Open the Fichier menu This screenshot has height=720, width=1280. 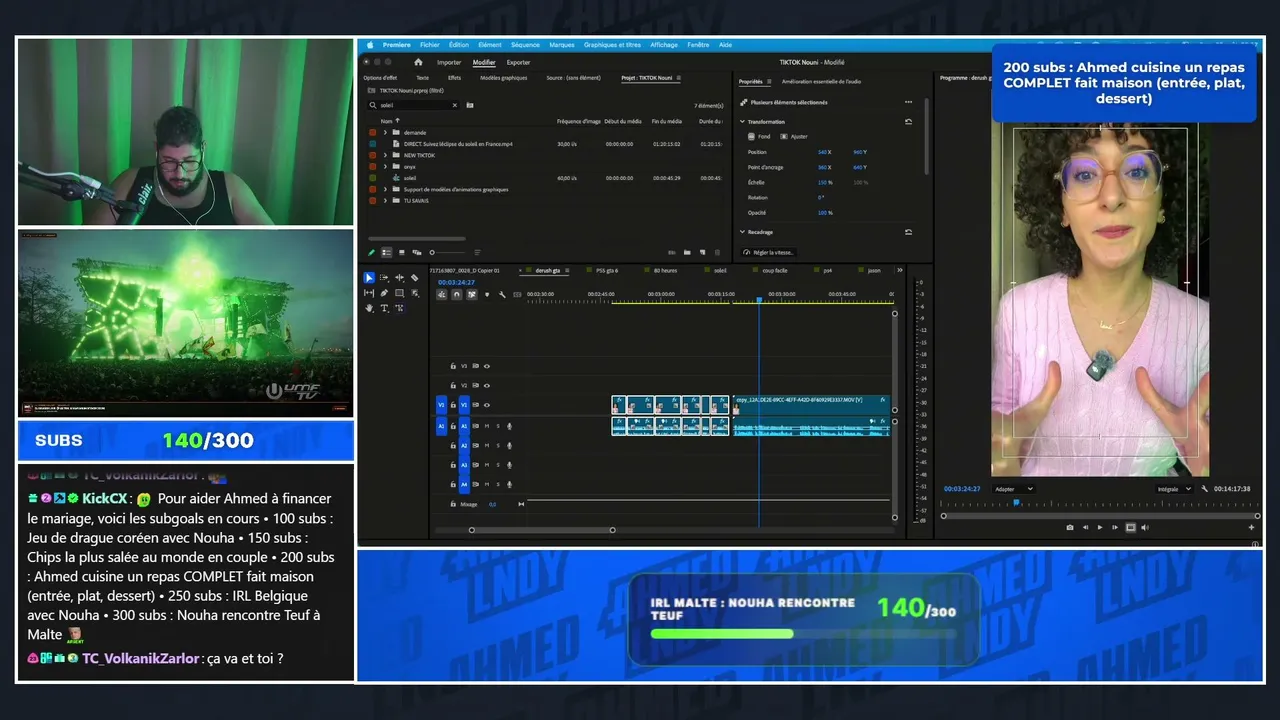point(430,45)
